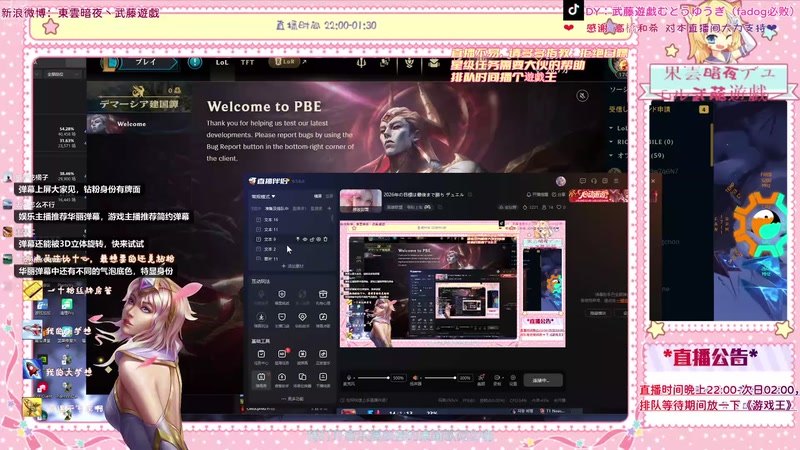Open the trident icon in LoL top bar
Image resolution: width=800 pixels, height=450 pixels.
point(361,62)
